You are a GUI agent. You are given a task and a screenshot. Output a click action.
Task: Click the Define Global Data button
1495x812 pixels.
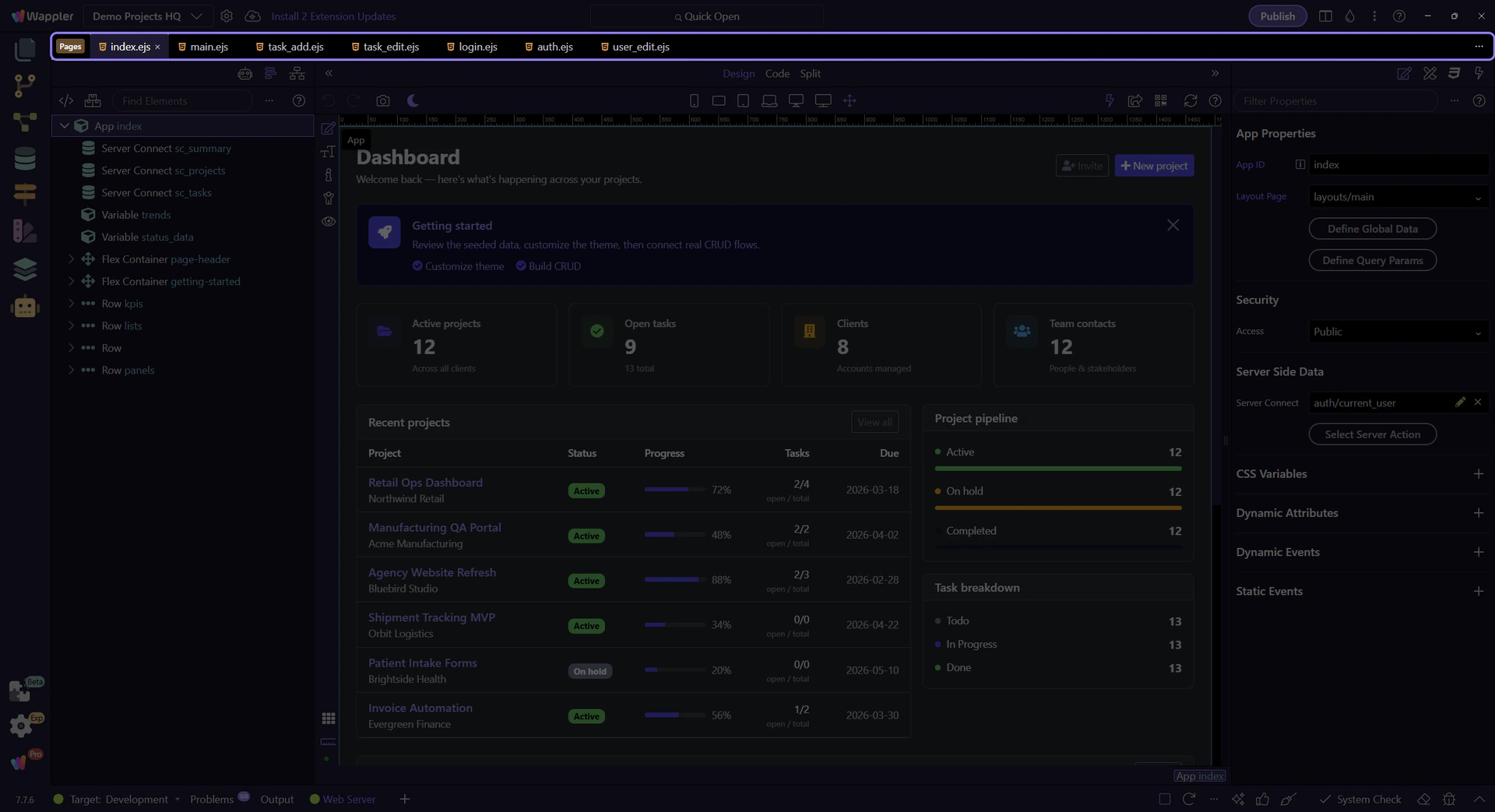(x=1372, y=229)
